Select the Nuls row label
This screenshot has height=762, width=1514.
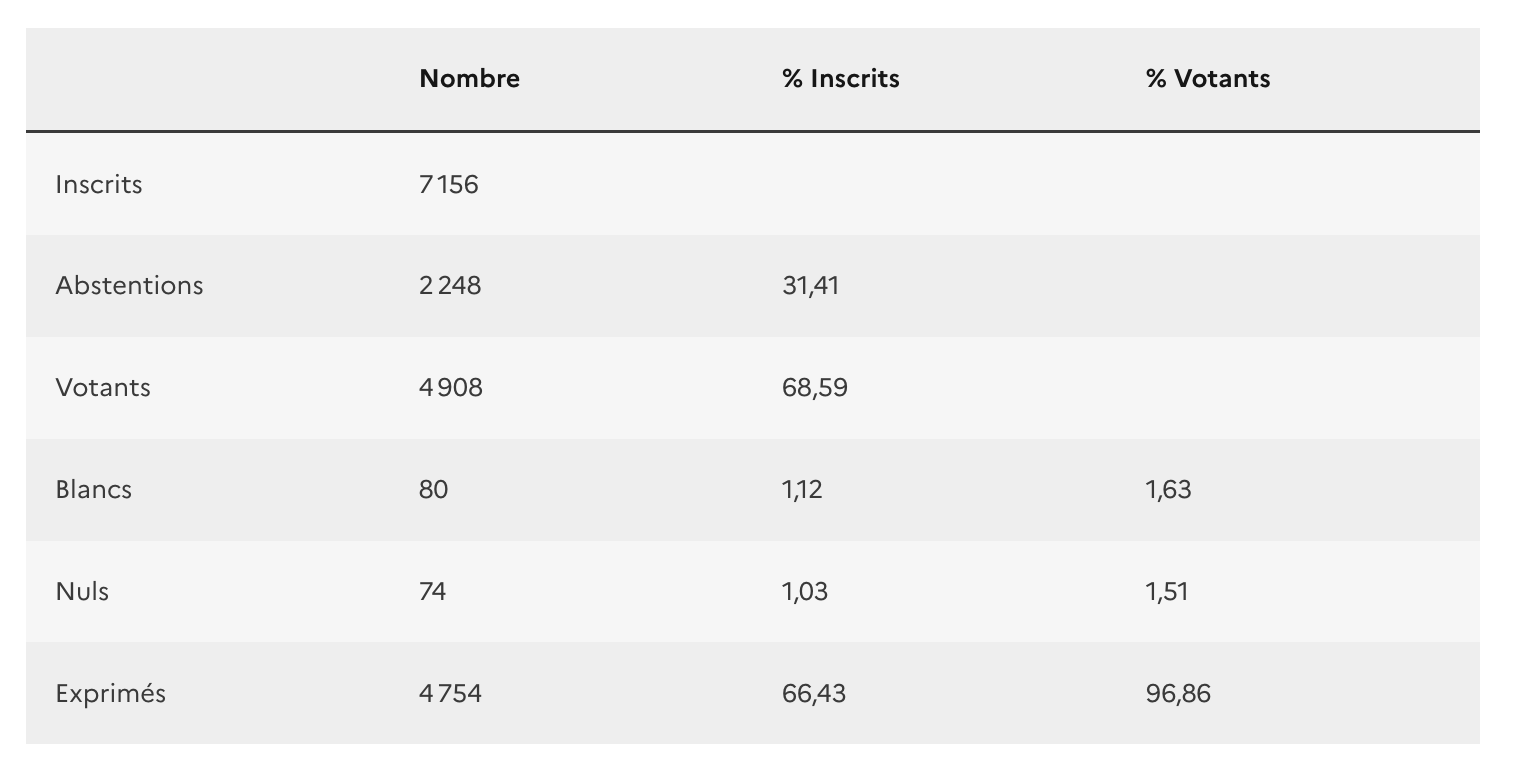[x=83, y=592]
